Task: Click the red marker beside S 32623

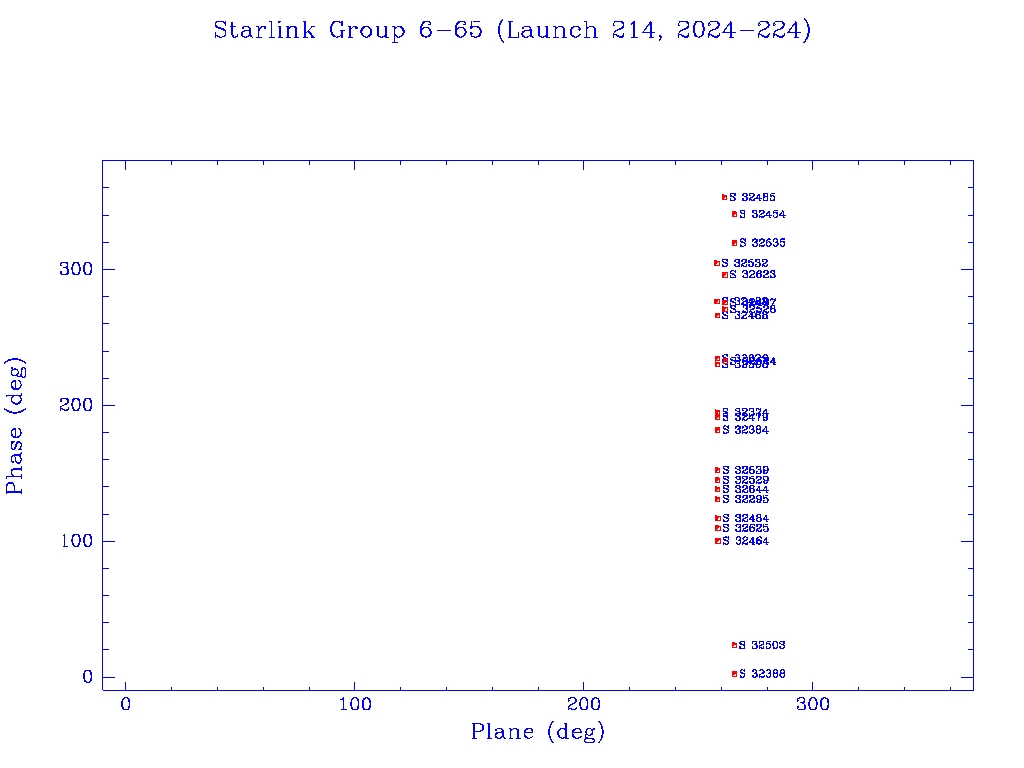Action: (725, 275)
